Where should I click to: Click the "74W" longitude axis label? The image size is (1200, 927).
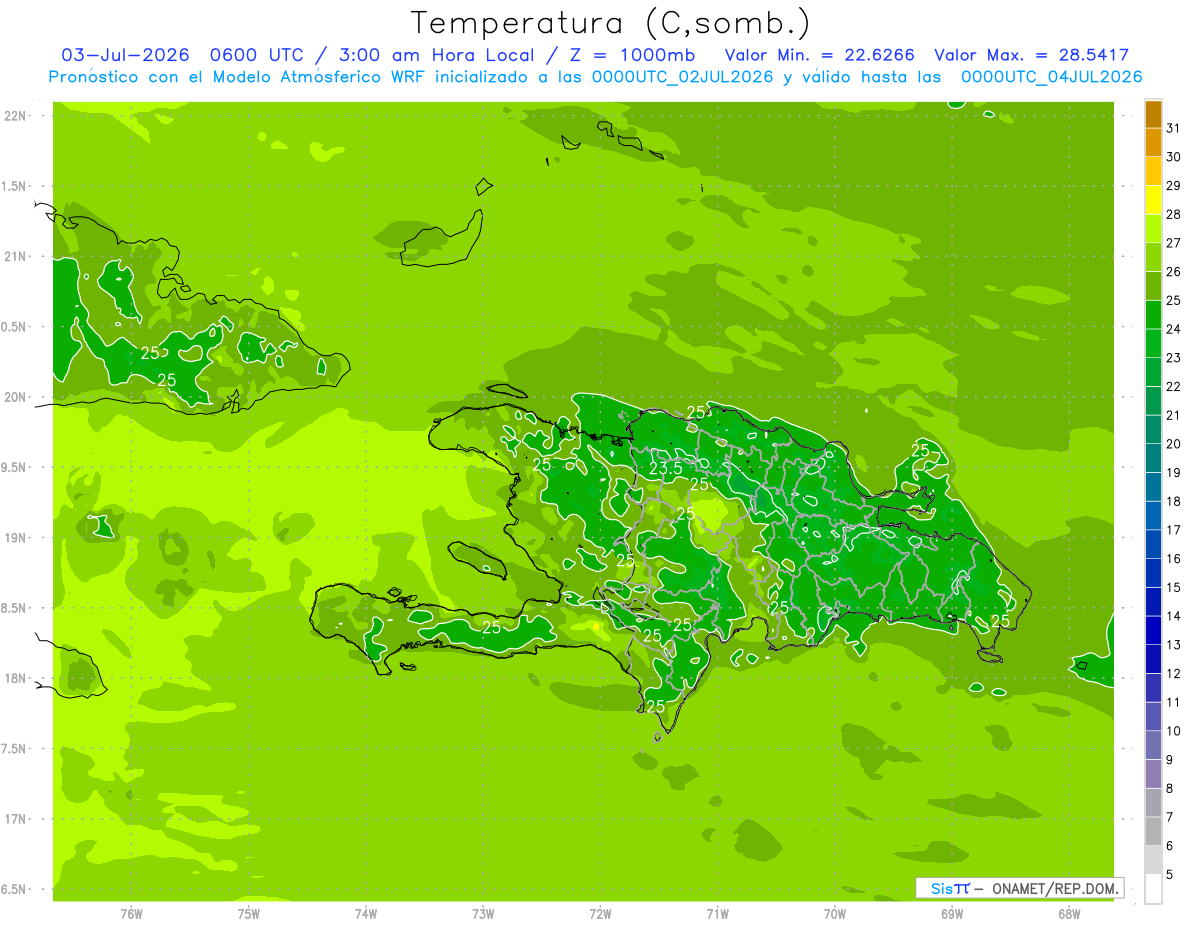point(366,914)
